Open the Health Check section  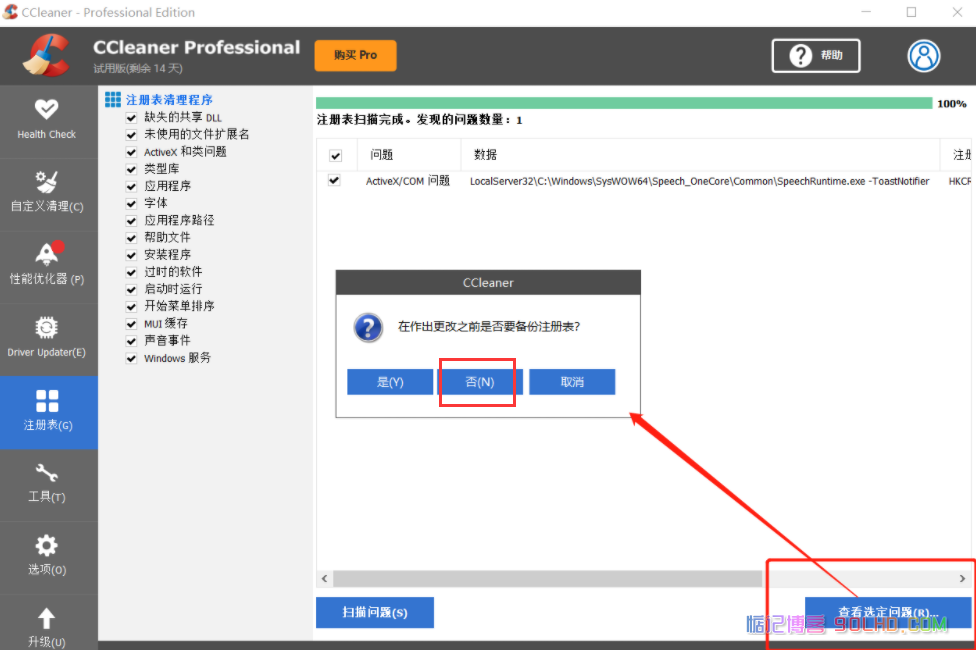47,120
